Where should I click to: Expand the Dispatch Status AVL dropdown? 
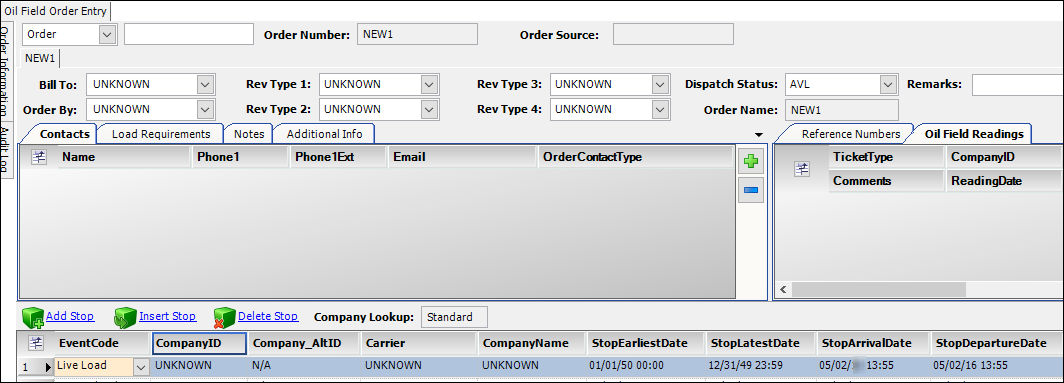click(x=888, y=84)
